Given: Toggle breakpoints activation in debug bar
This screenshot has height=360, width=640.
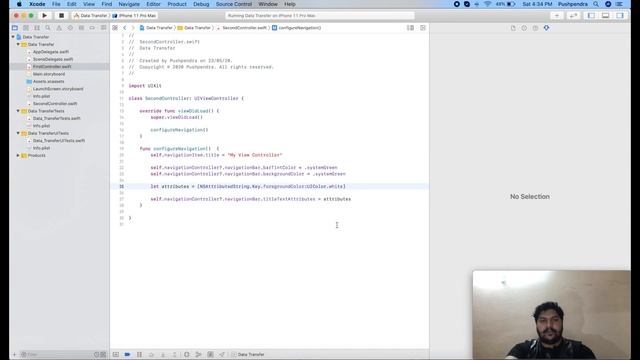Looking at the screenshot, I should 127,354.
